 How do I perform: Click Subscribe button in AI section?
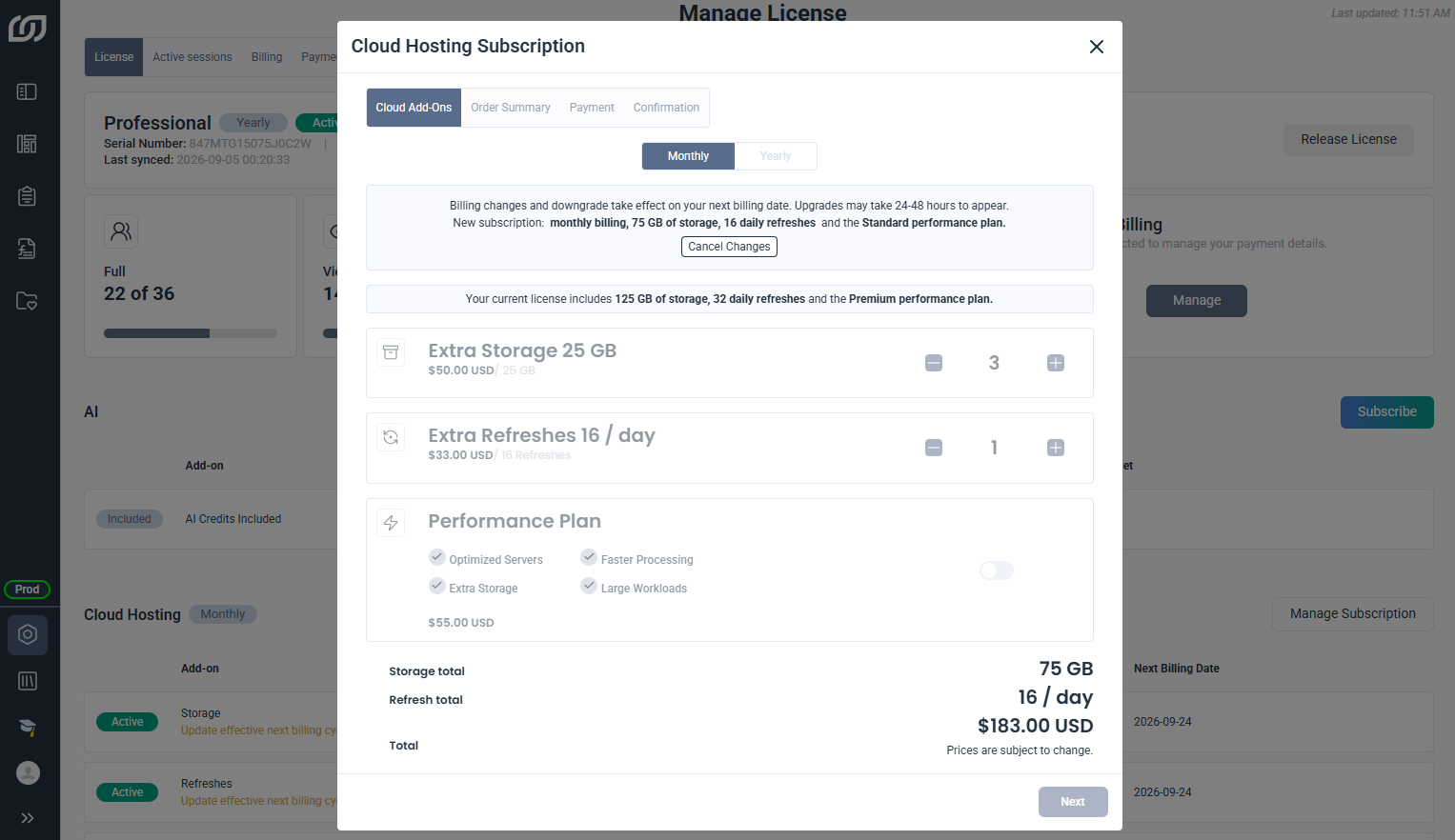tap(1386, 412)
